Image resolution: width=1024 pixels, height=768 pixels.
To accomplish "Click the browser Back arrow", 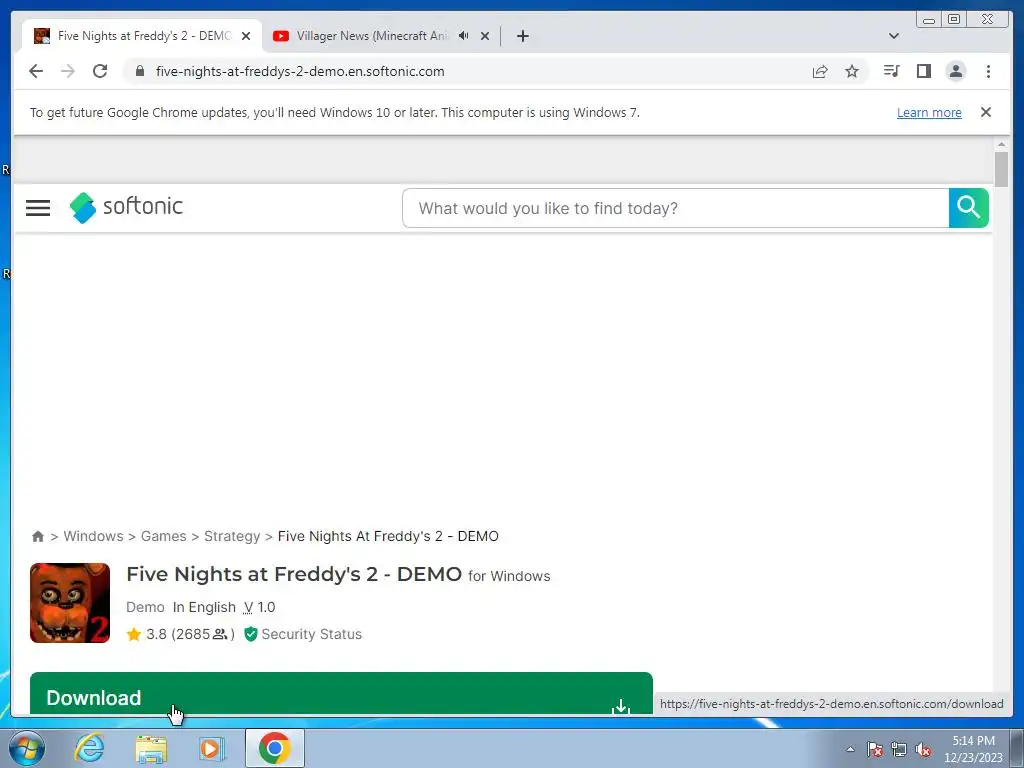I will pos(36,71).
